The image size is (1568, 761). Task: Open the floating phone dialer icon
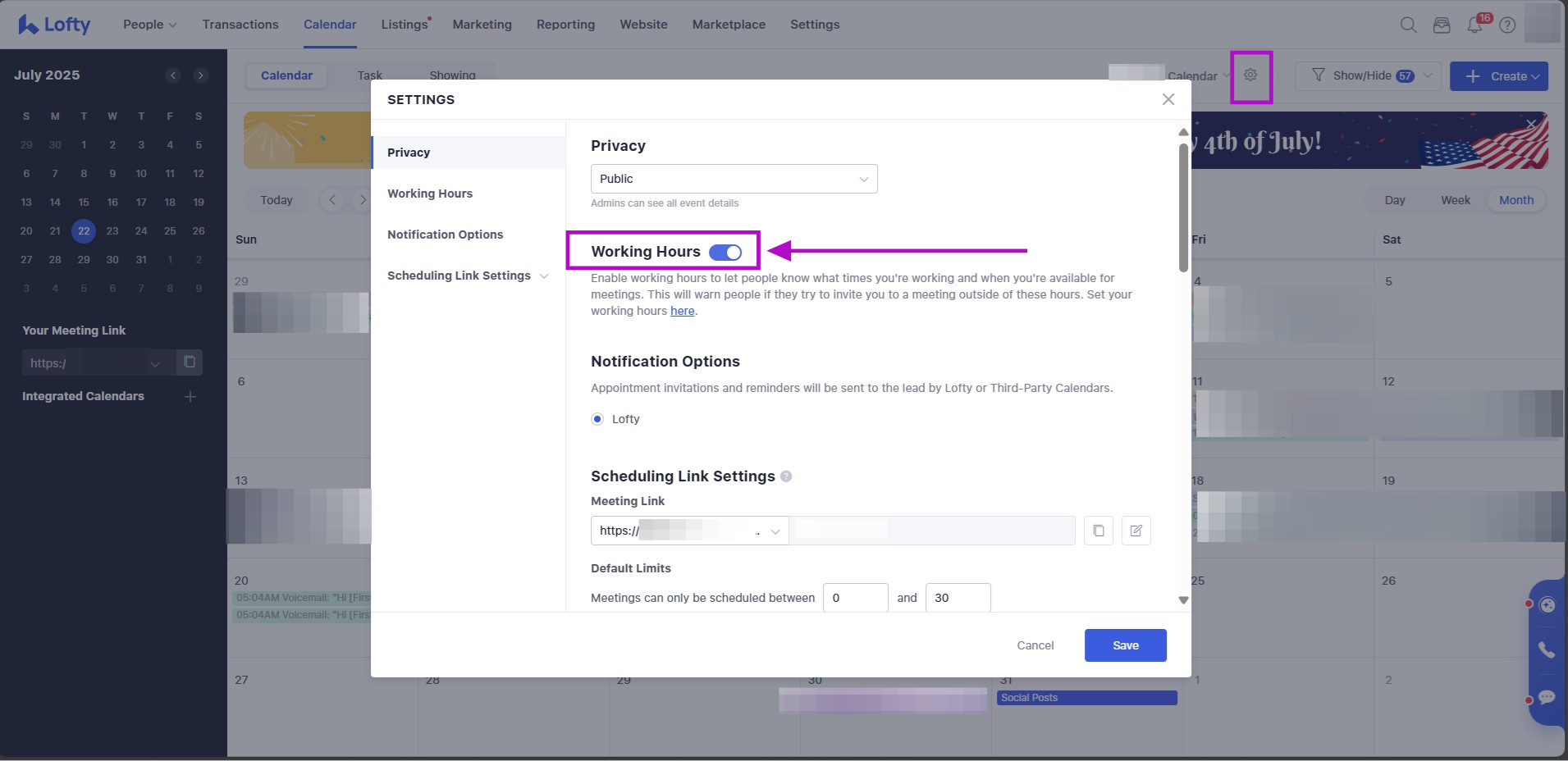1547,650
